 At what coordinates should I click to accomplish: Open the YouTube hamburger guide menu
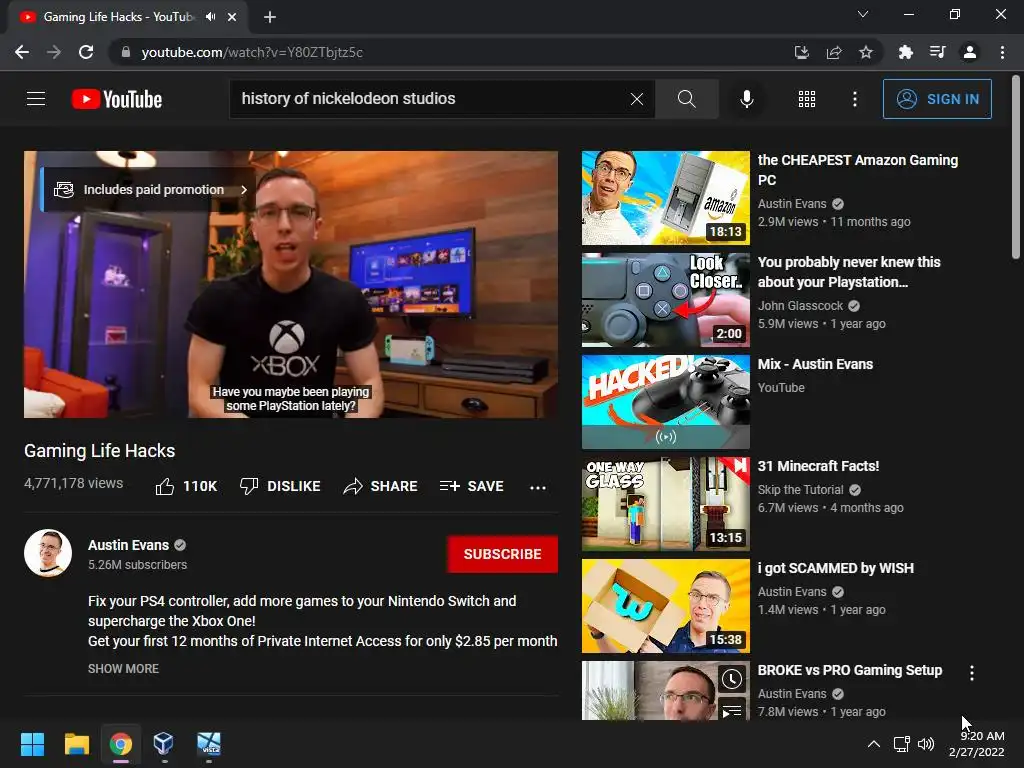(x=36, y=99)
